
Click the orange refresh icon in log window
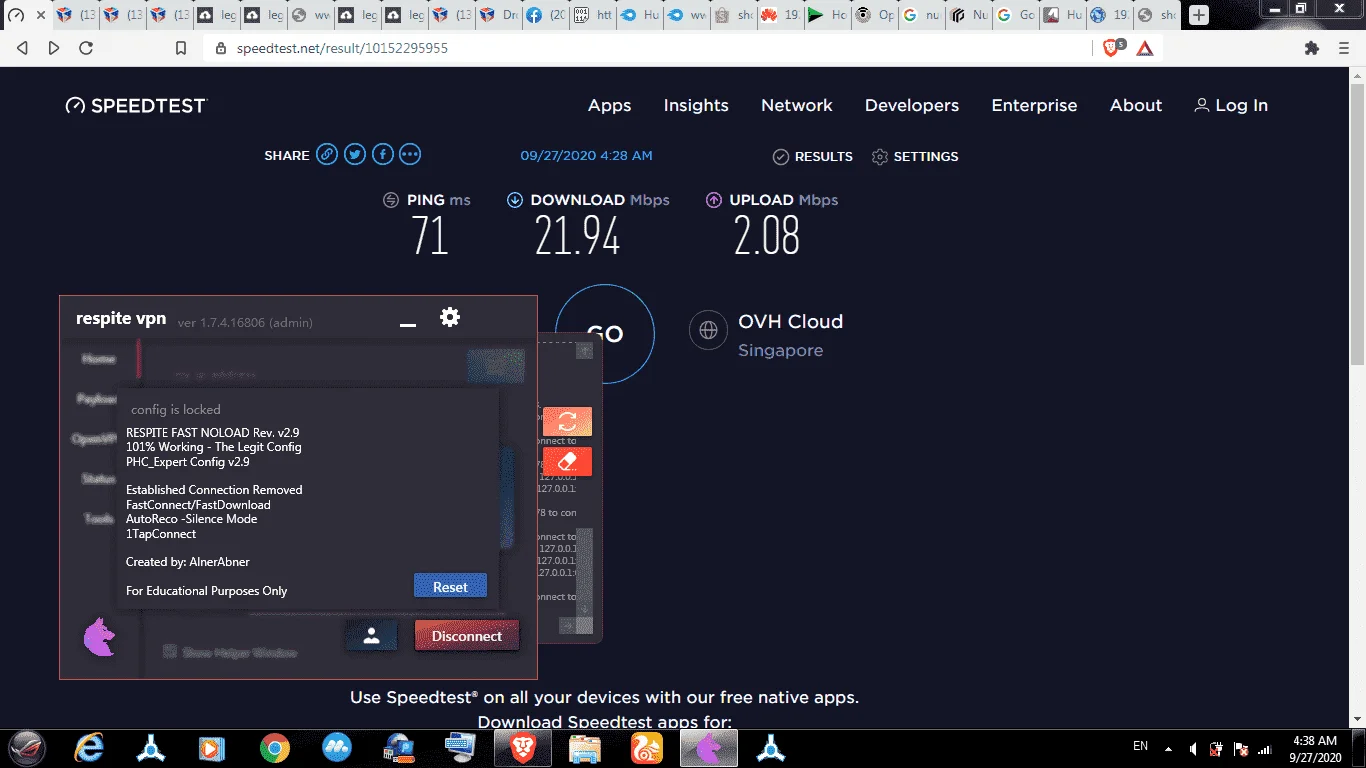[567, 422]
